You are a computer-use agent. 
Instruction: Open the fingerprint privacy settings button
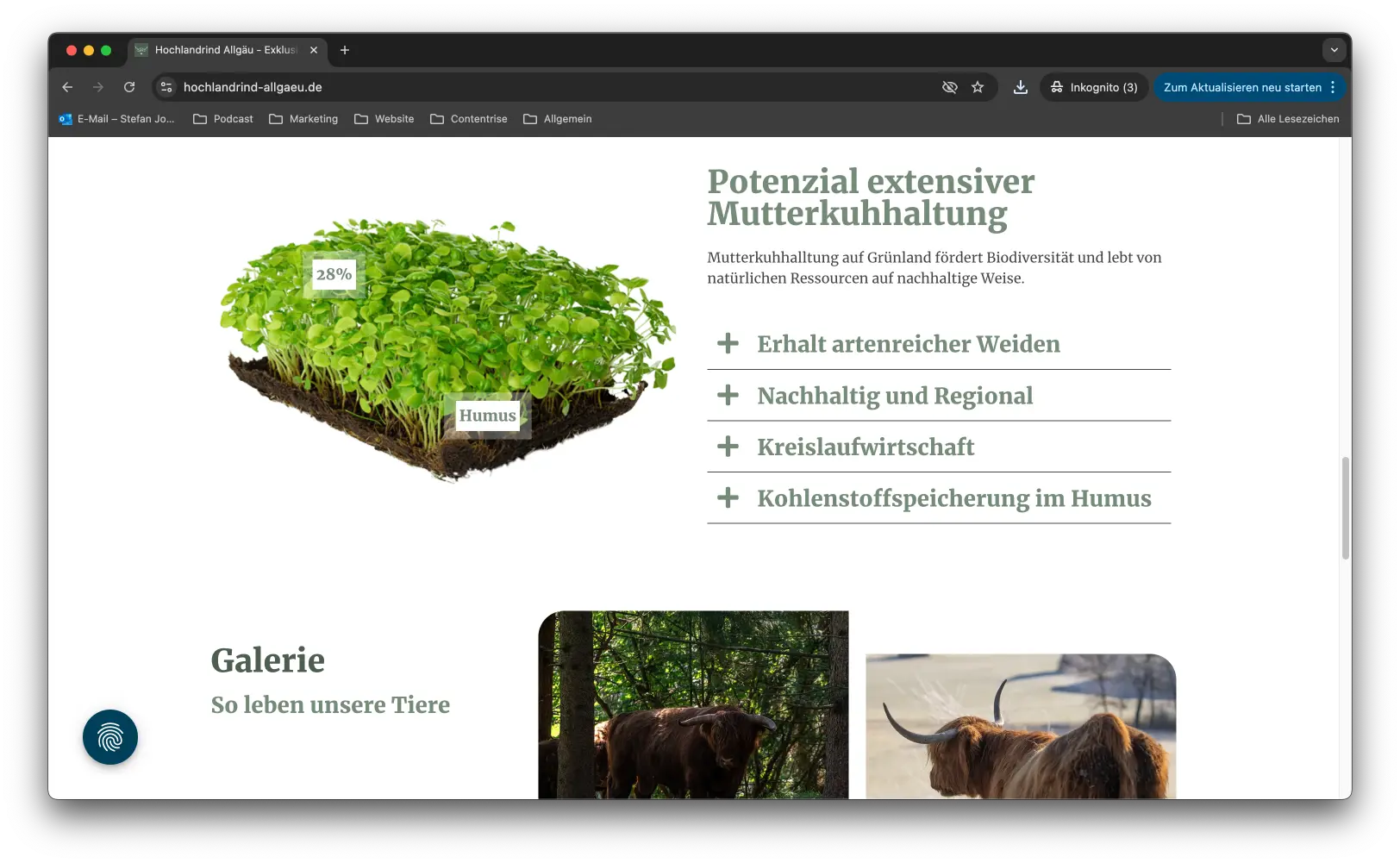110,737
